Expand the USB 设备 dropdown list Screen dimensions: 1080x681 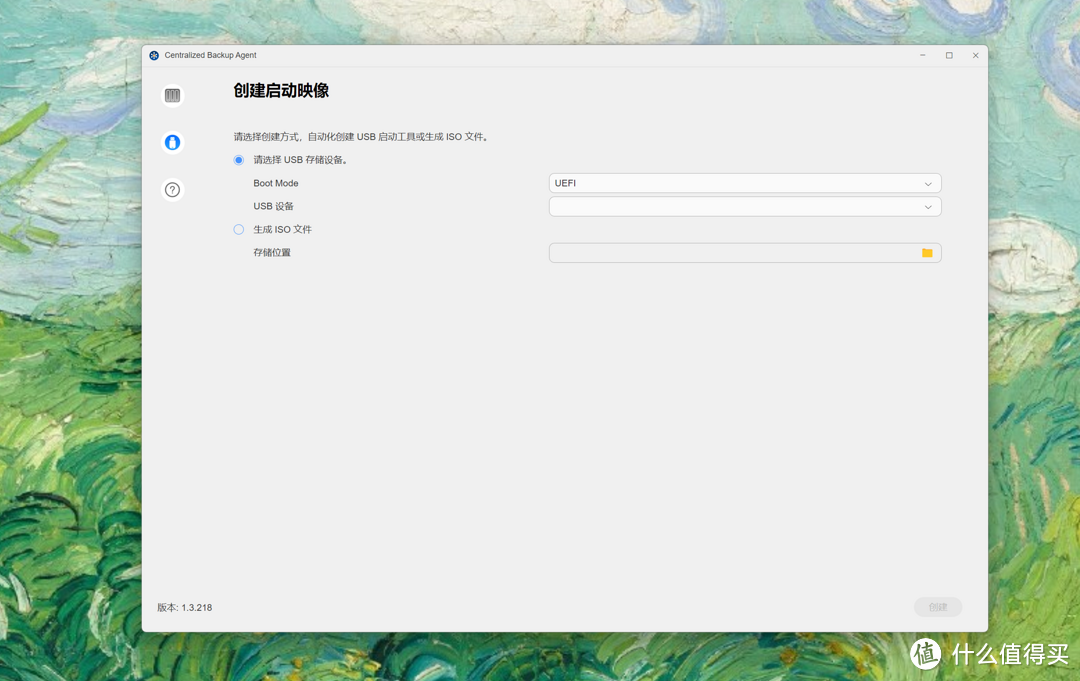coord(744,207)
